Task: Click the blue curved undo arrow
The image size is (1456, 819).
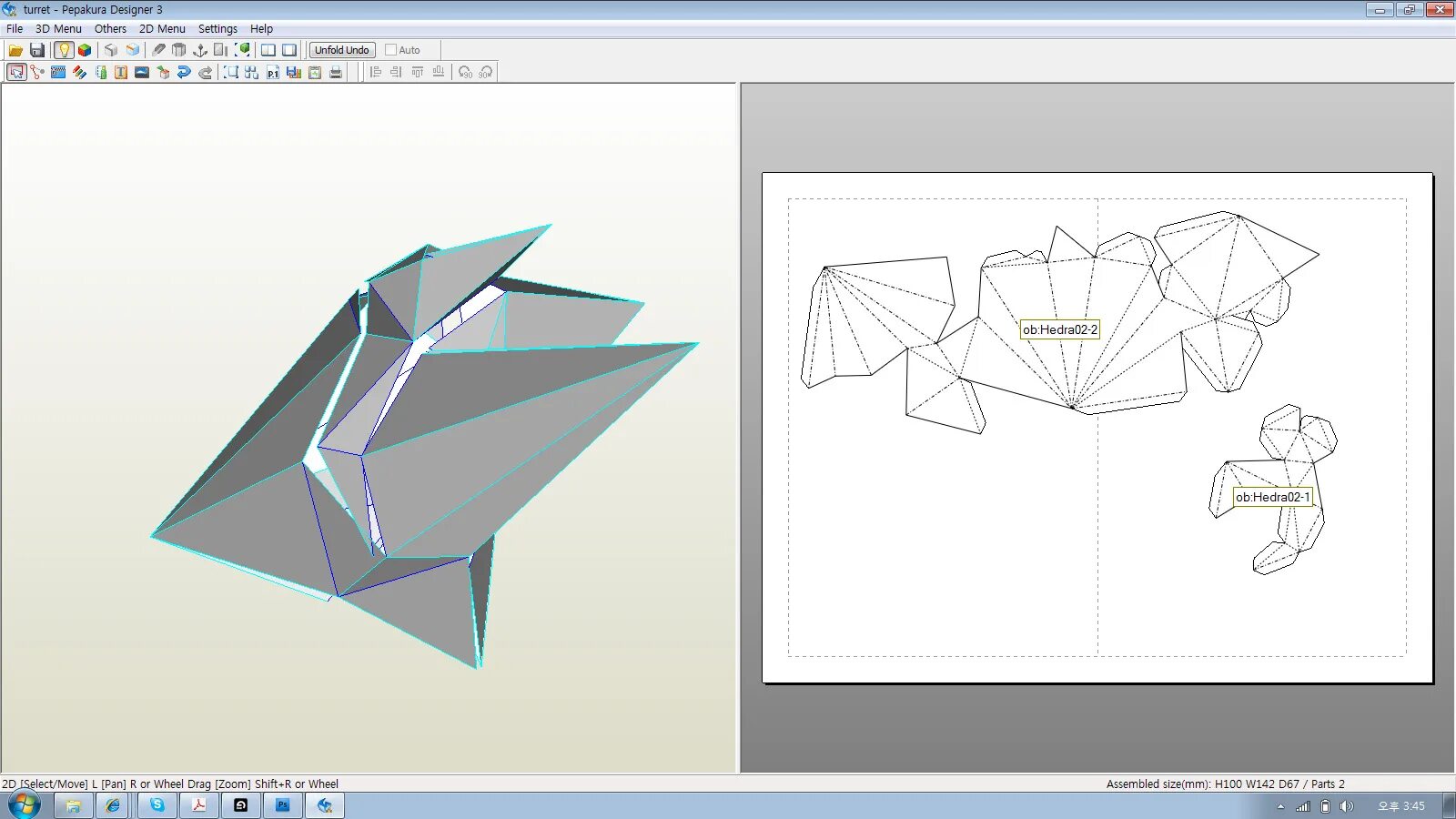Action: coord(184,72)
